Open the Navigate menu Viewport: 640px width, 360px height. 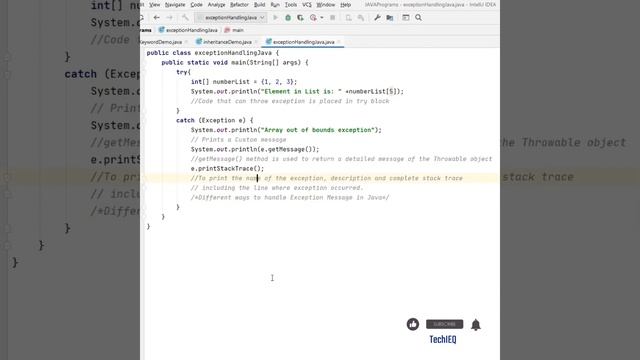(x=175, y=5)
